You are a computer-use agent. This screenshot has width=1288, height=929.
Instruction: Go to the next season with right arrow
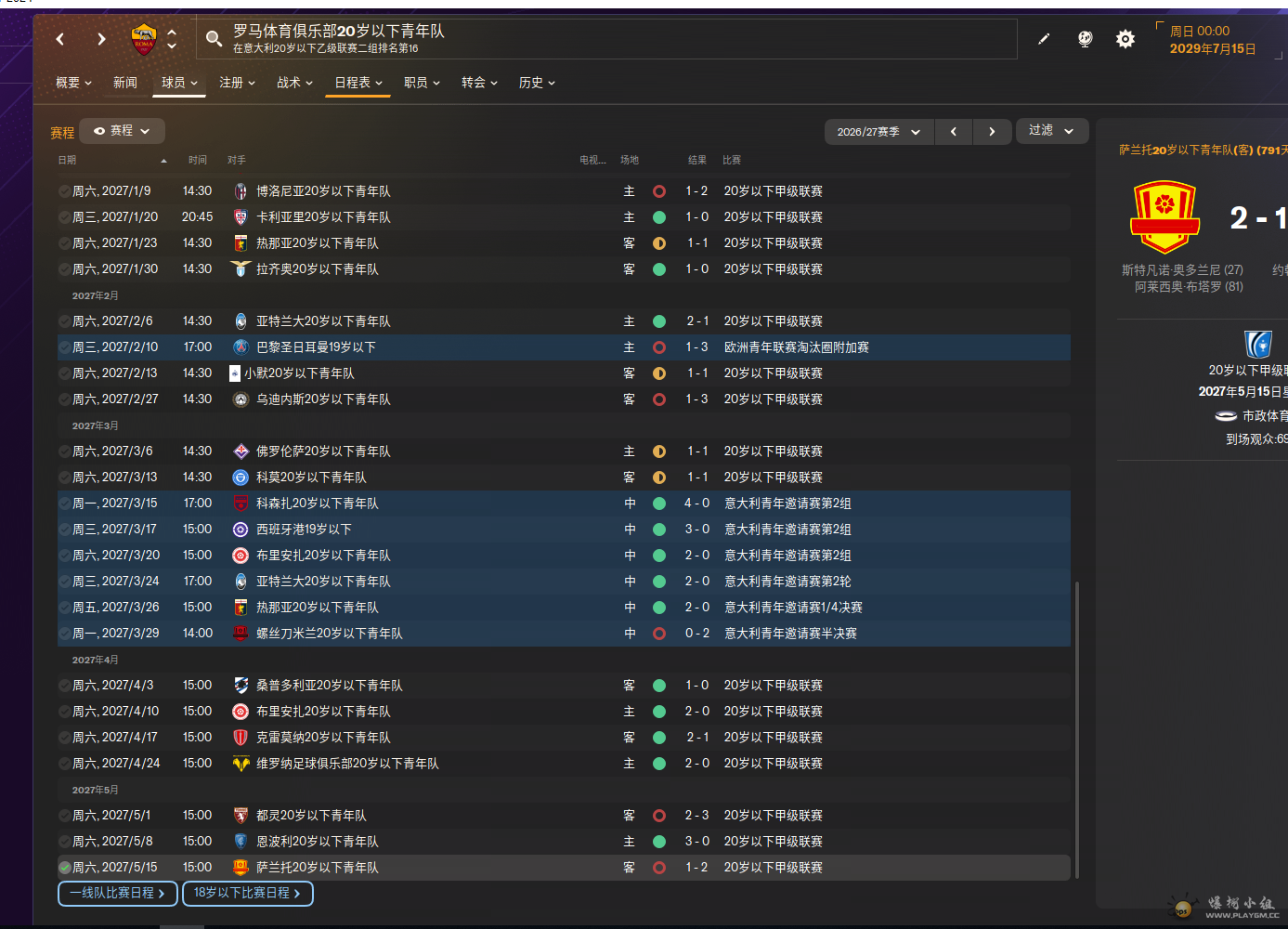click(x=992, y=132)
